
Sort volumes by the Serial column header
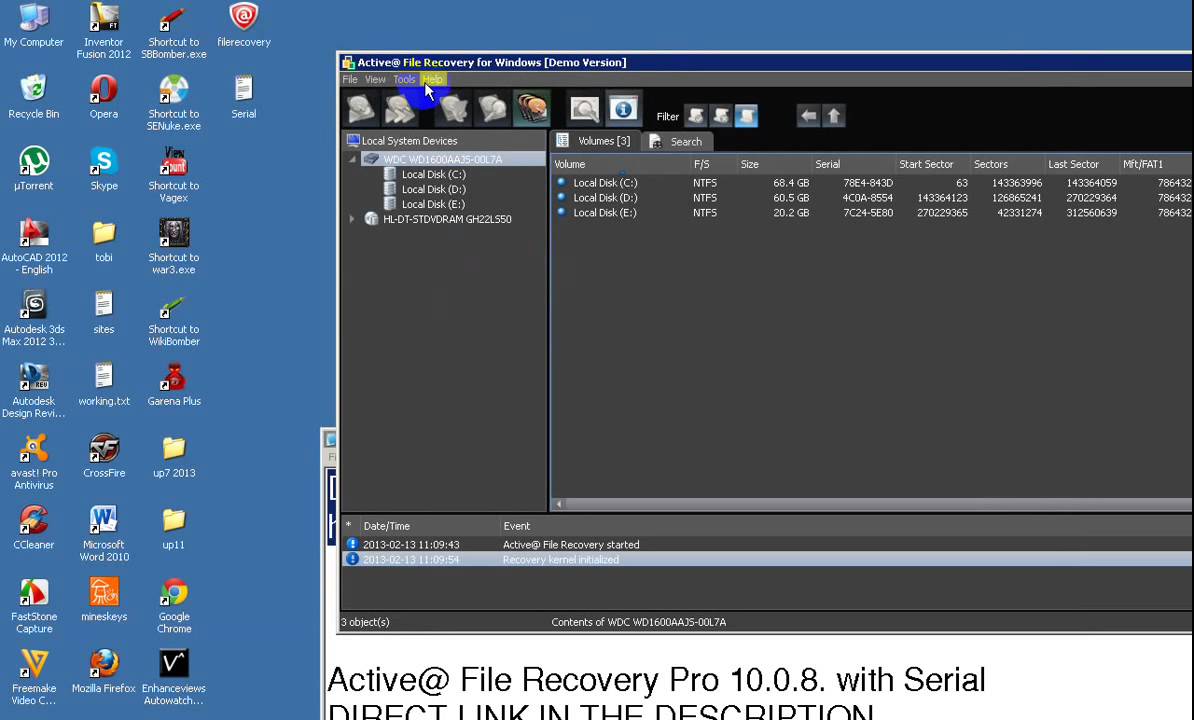(827, 164)
